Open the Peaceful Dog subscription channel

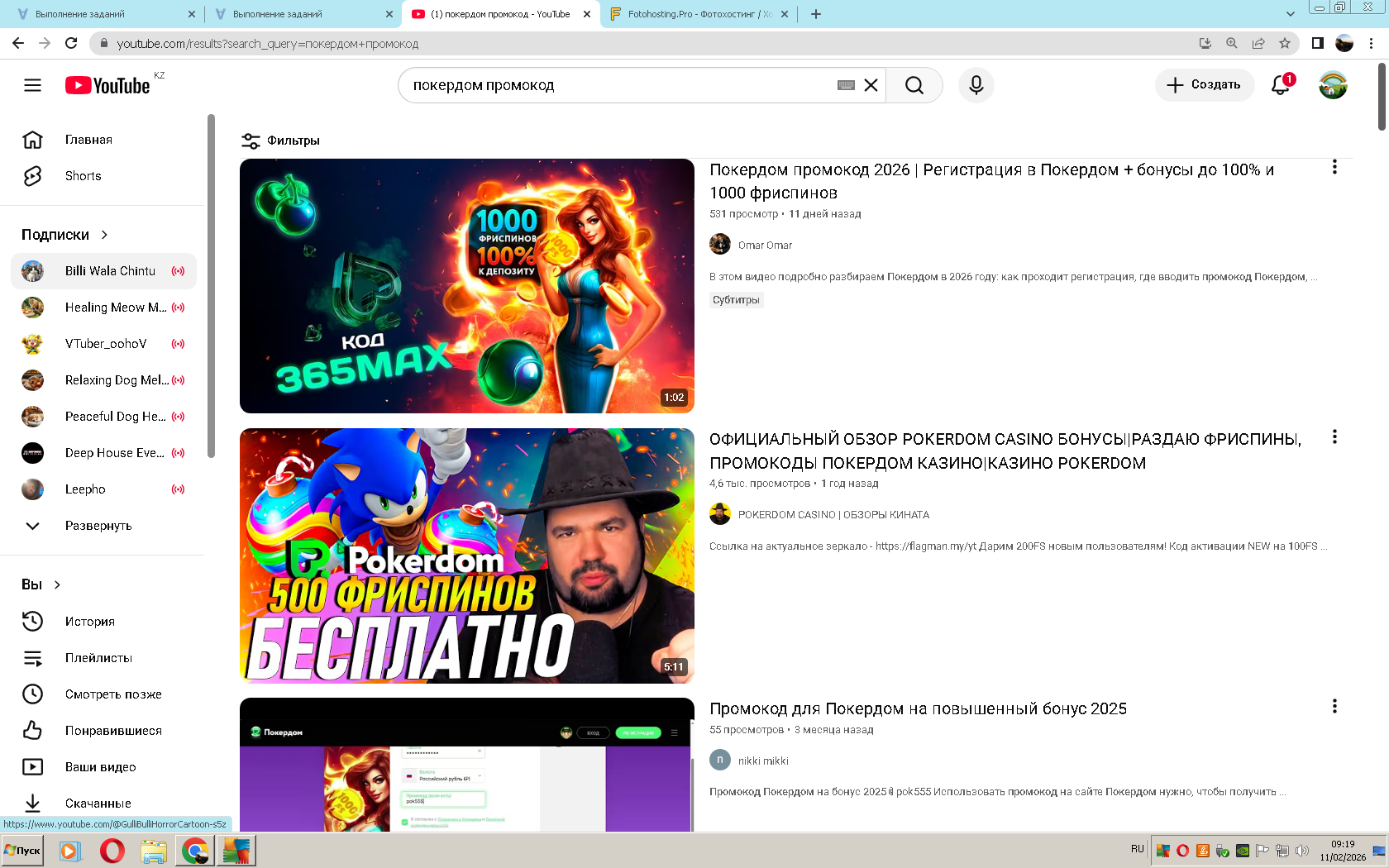point(104,417)
